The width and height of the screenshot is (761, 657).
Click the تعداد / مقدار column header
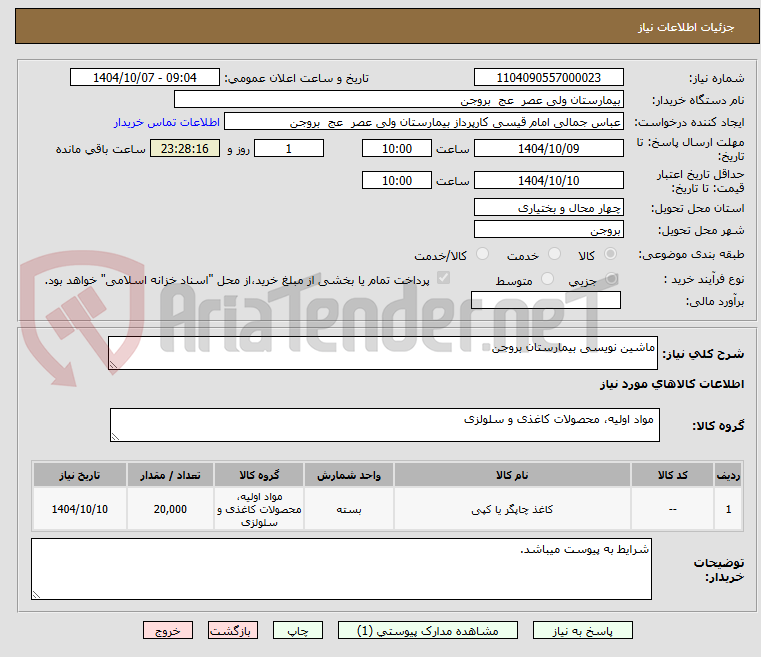170,475
